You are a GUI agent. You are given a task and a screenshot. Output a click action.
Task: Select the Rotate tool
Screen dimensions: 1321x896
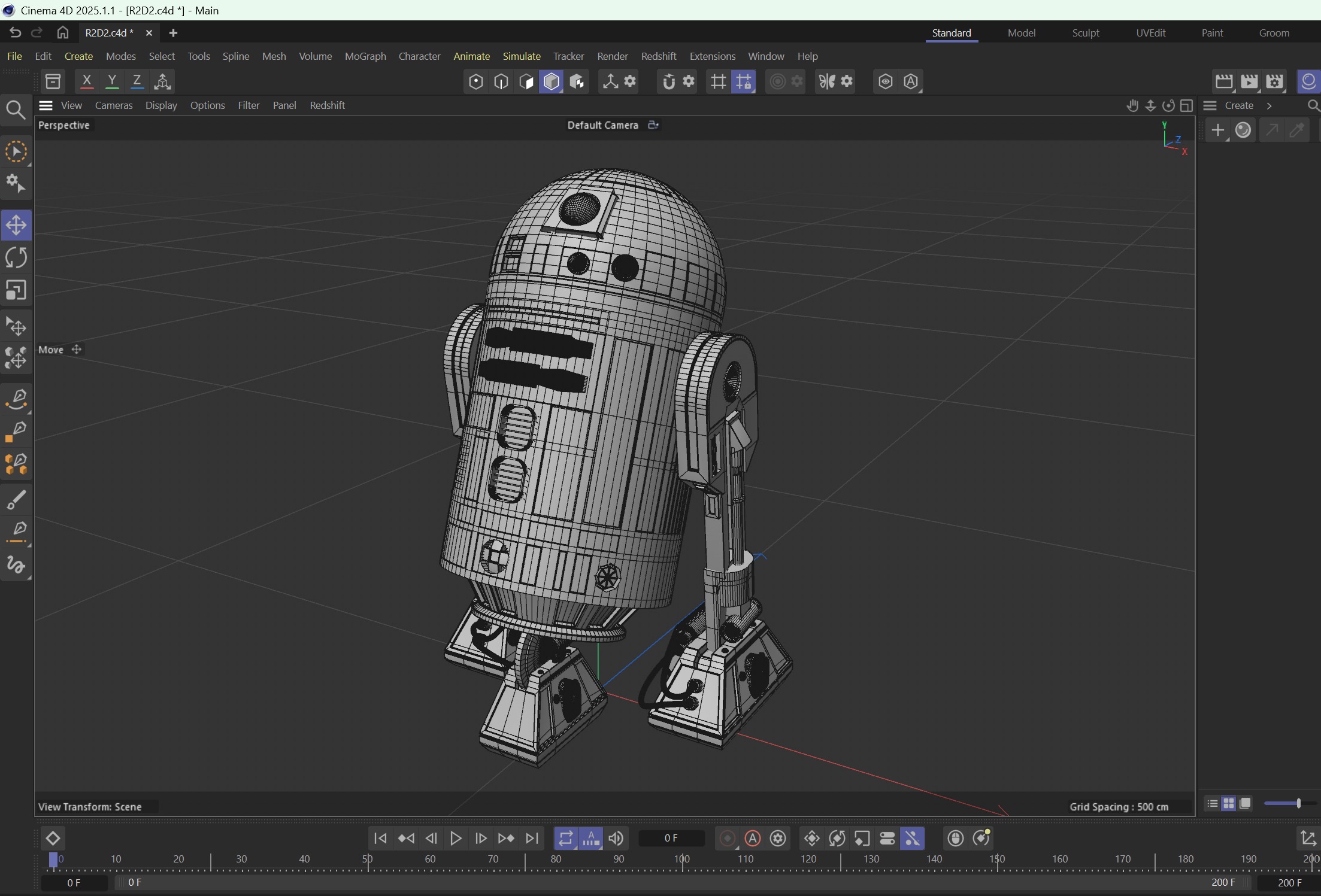point(16,258)
